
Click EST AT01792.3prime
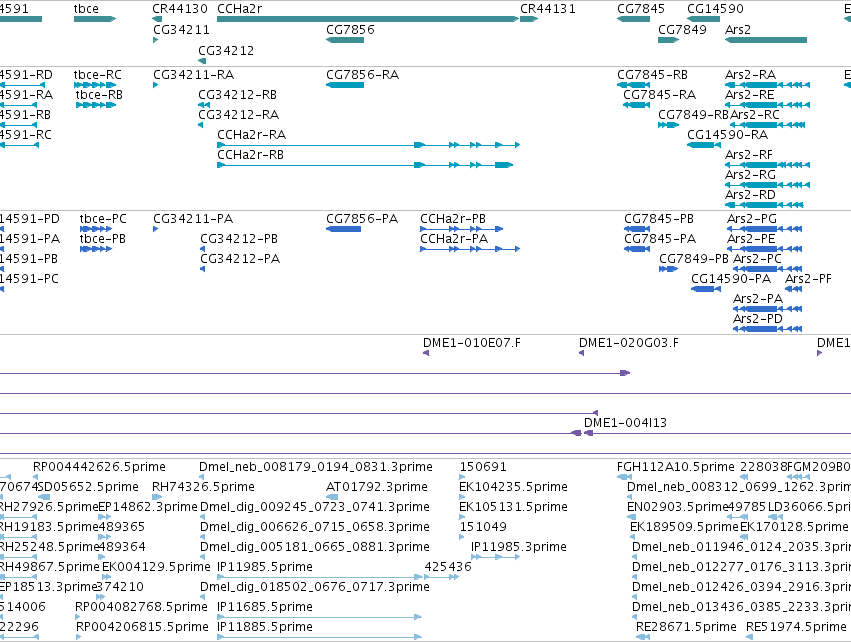(x=377, y=487)
